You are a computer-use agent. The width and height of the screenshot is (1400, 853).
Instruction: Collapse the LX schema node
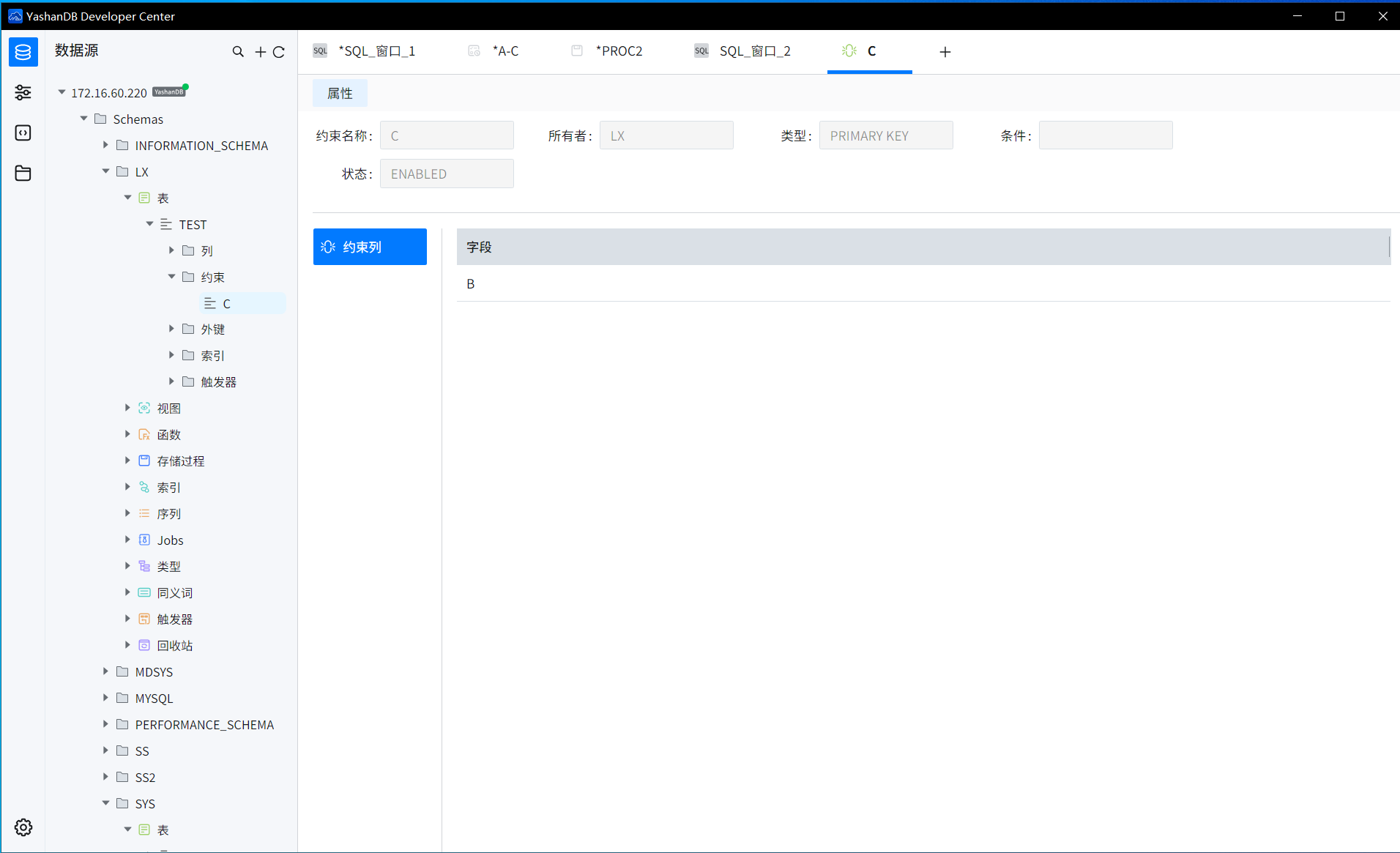point(106,171)
